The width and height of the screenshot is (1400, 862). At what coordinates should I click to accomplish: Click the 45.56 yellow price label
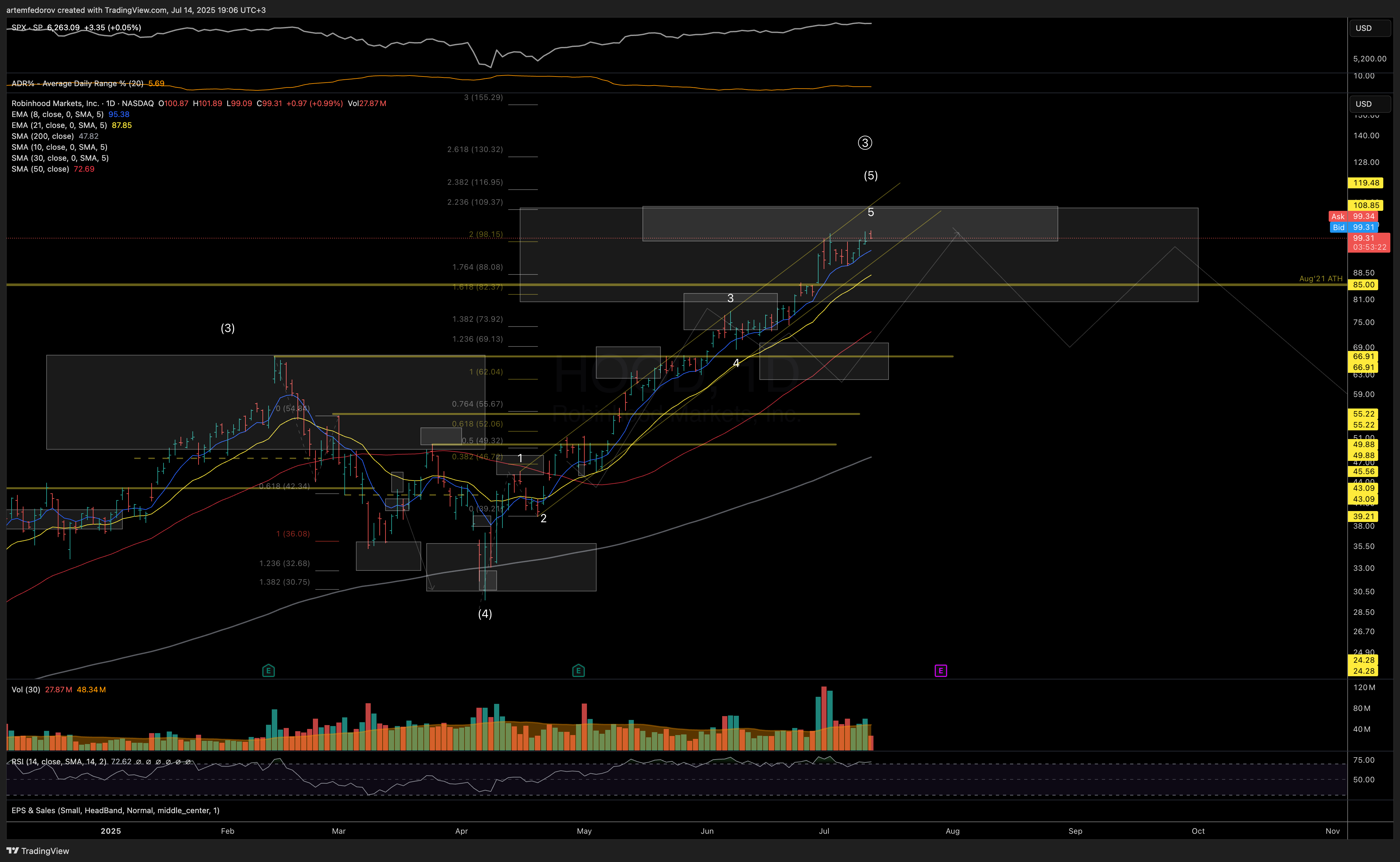click(1363, 471)
